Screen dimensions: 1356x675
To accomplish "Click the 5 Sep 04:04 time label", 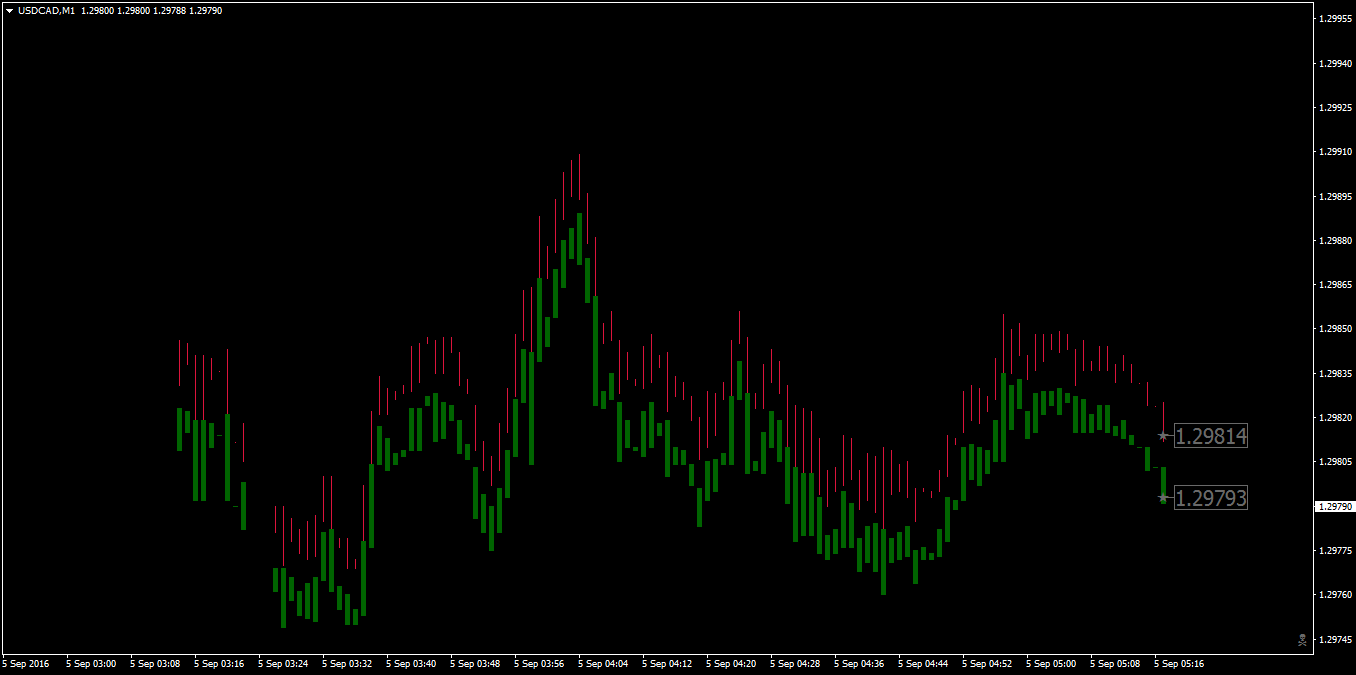I will (603, 663).
